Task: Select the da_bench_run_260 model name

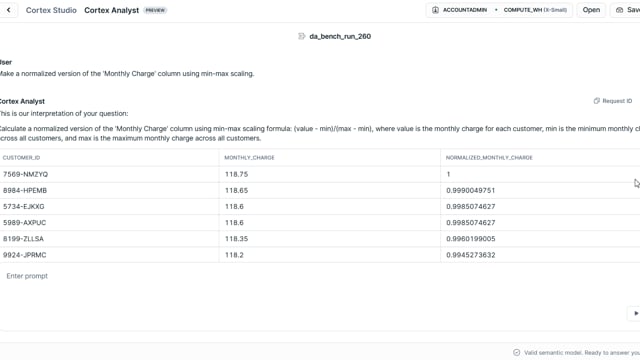Action: pyautogui.click(x=340, y=36)
